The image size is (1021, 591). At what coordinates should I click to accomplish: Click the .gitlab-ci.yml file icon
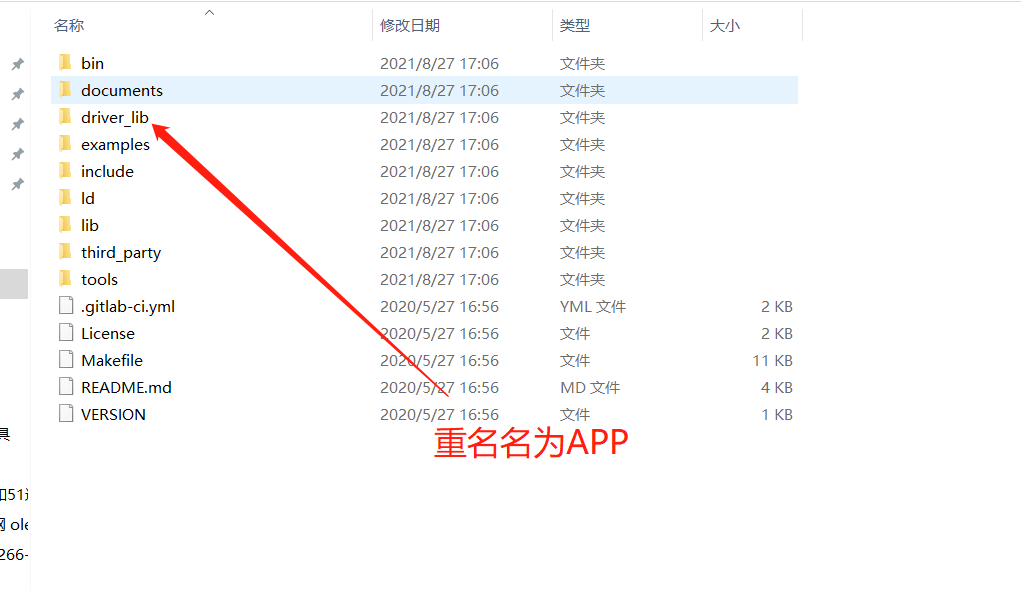click(x=66, y=306)
